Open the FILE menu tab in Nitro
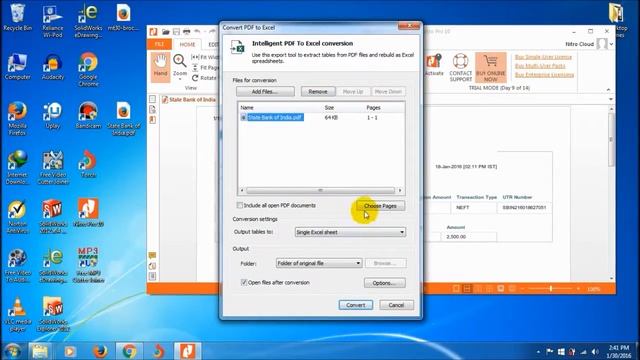This screenshot has height=360, width=640. click(x=159, y=44)
